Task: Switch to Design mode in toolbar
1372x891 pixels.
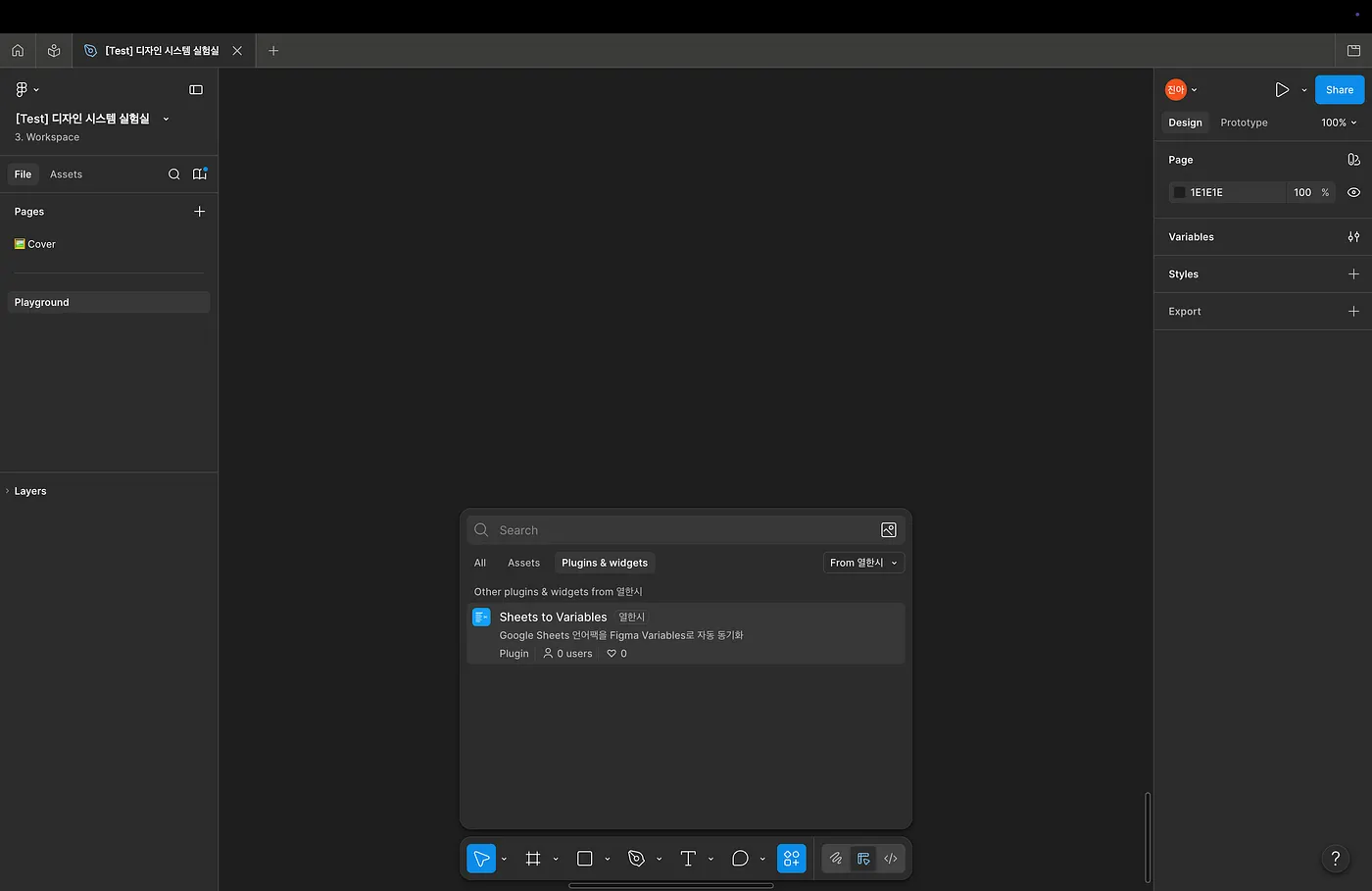Action: click(x=863, y=859)
